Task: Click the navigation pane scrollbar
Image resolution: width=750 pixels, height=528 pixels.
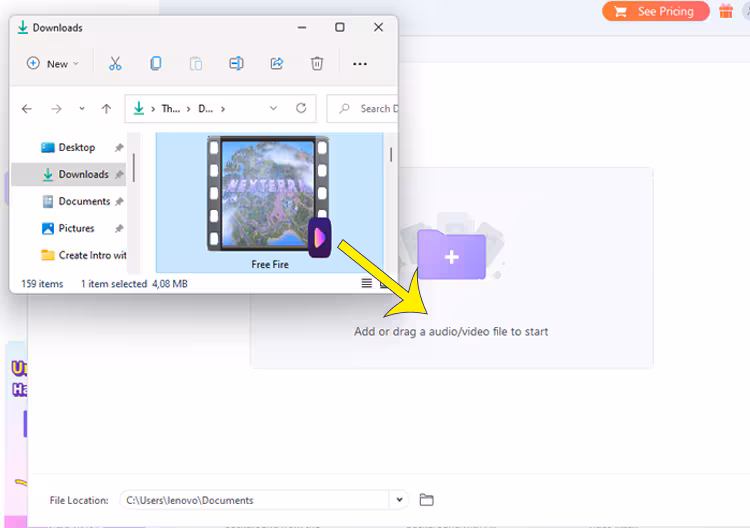Action: 134,168
